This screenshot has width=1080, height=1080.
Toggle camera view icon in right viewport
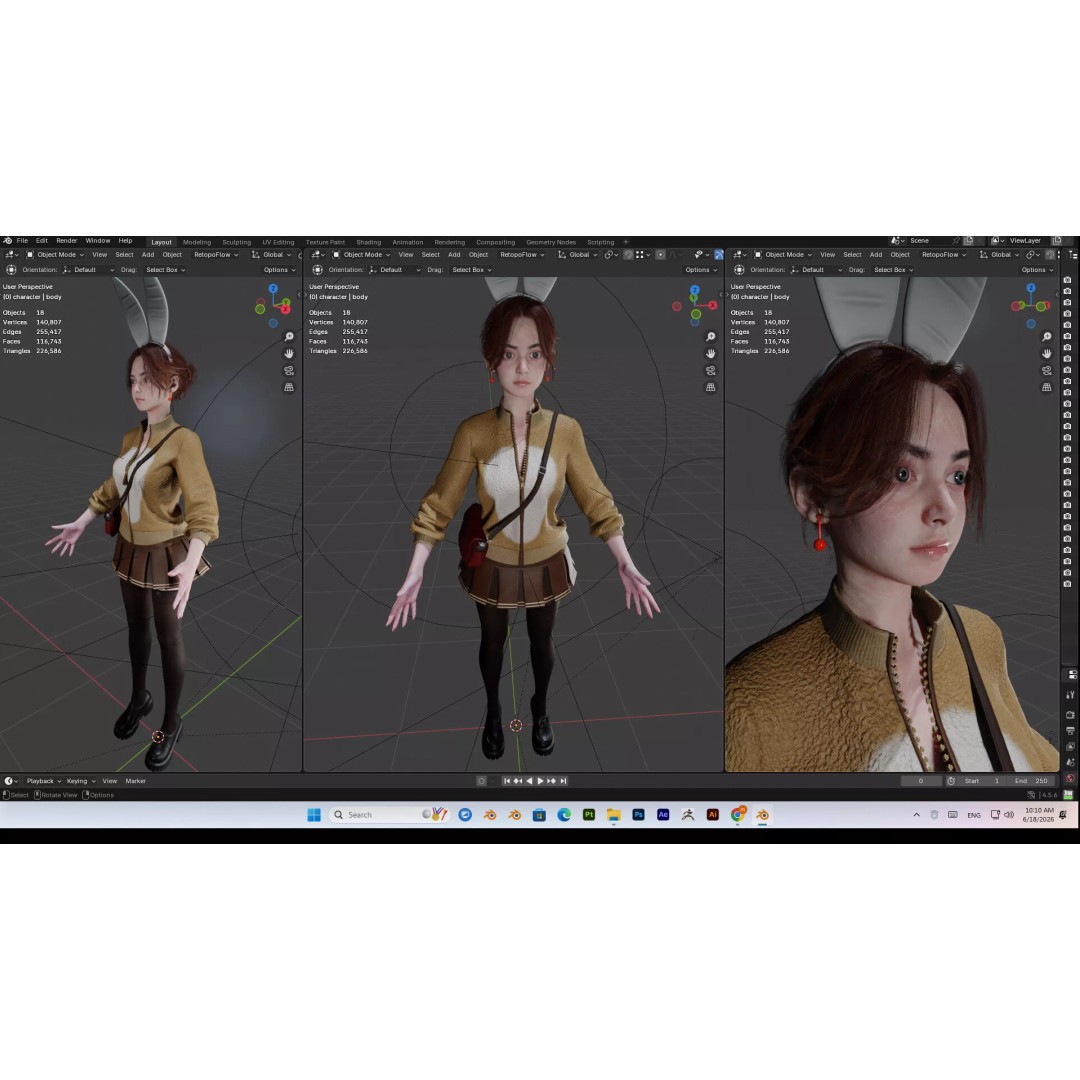tap(1047, 371)
